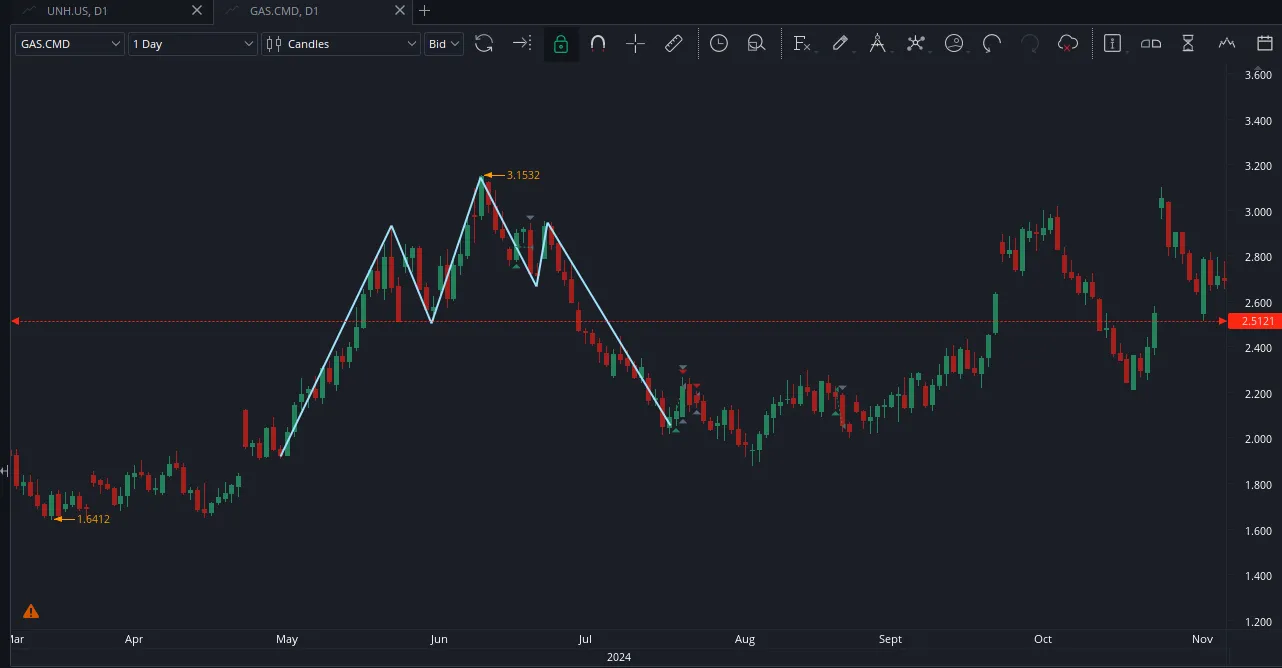Open the 1 Day timeframe dropdown

193,44
